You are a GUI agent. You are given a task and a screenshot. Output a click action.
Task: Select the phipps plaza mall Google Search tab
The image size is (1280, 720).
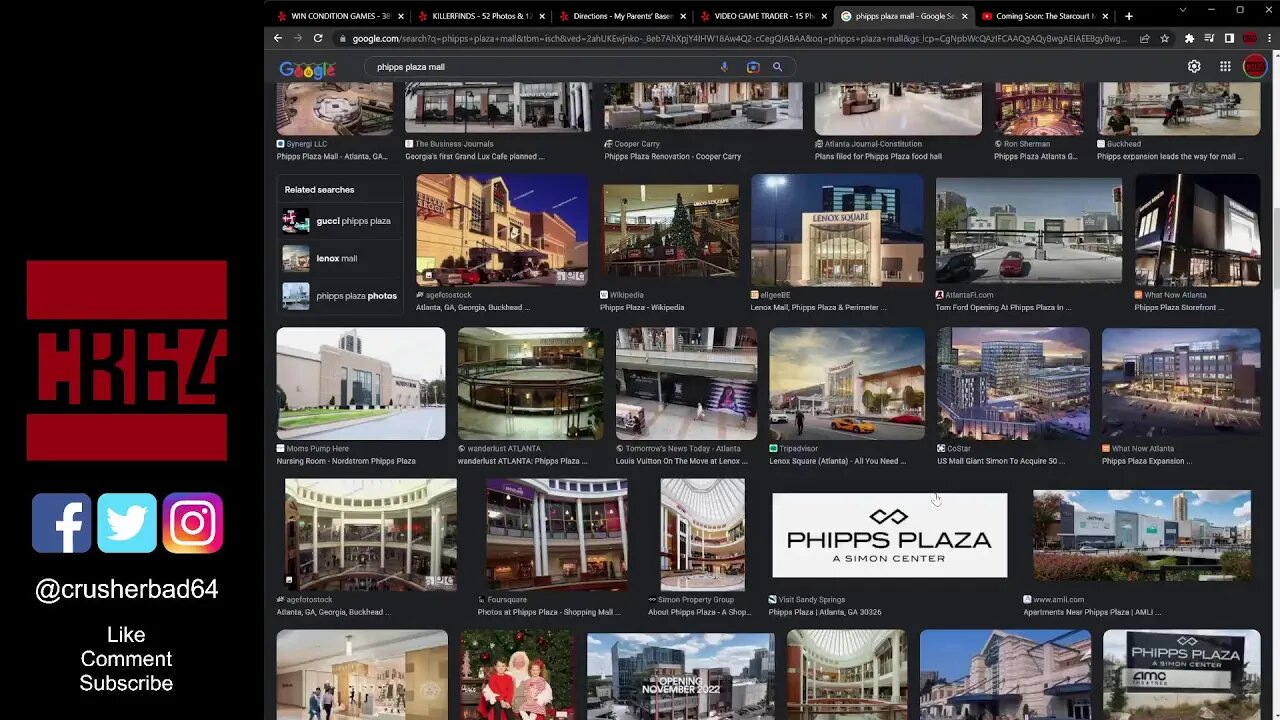pyautogui.click(x=903, y=16)
